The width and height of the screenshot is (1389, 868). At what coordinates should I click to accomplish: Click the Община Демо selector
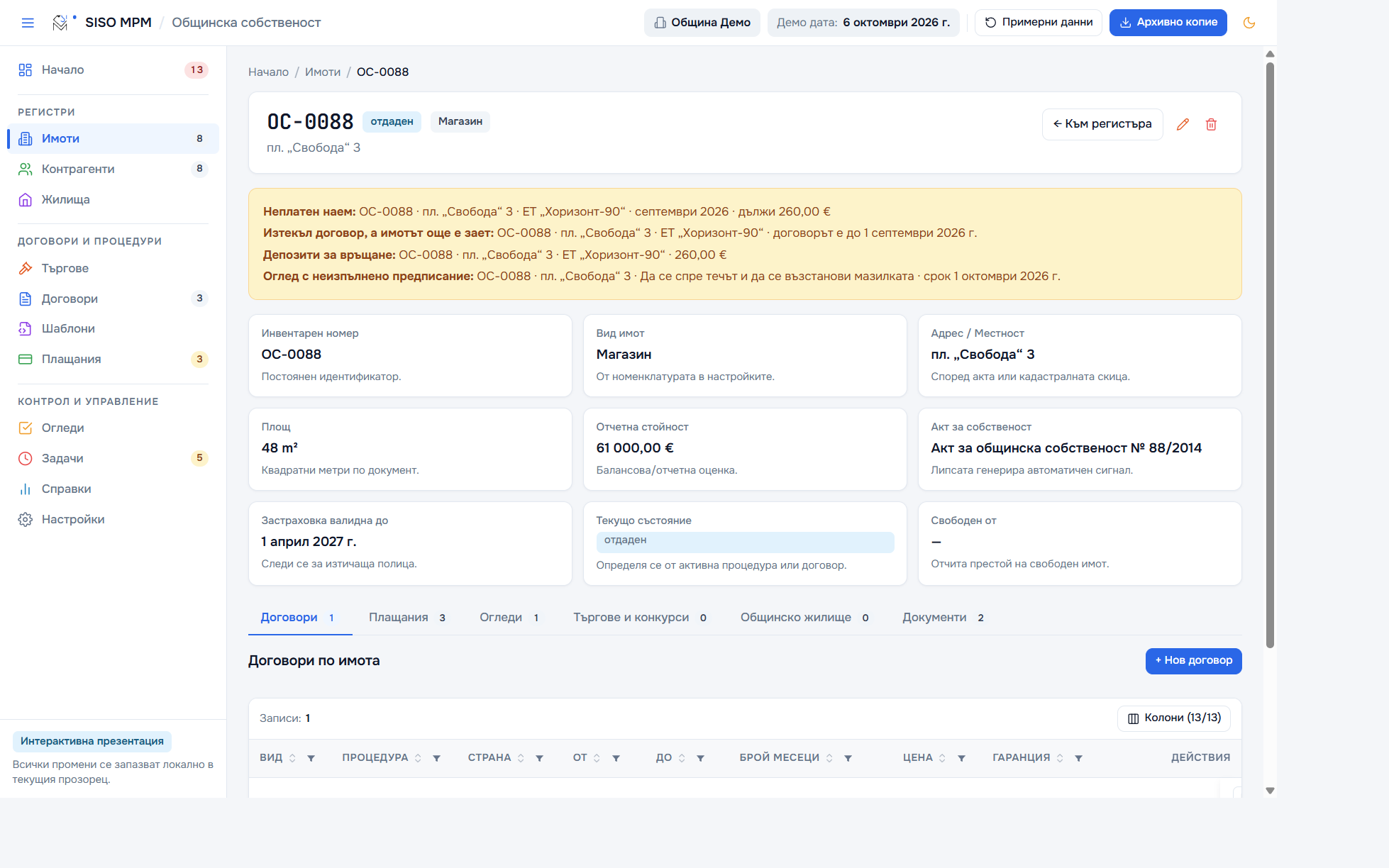click(702, 23)
